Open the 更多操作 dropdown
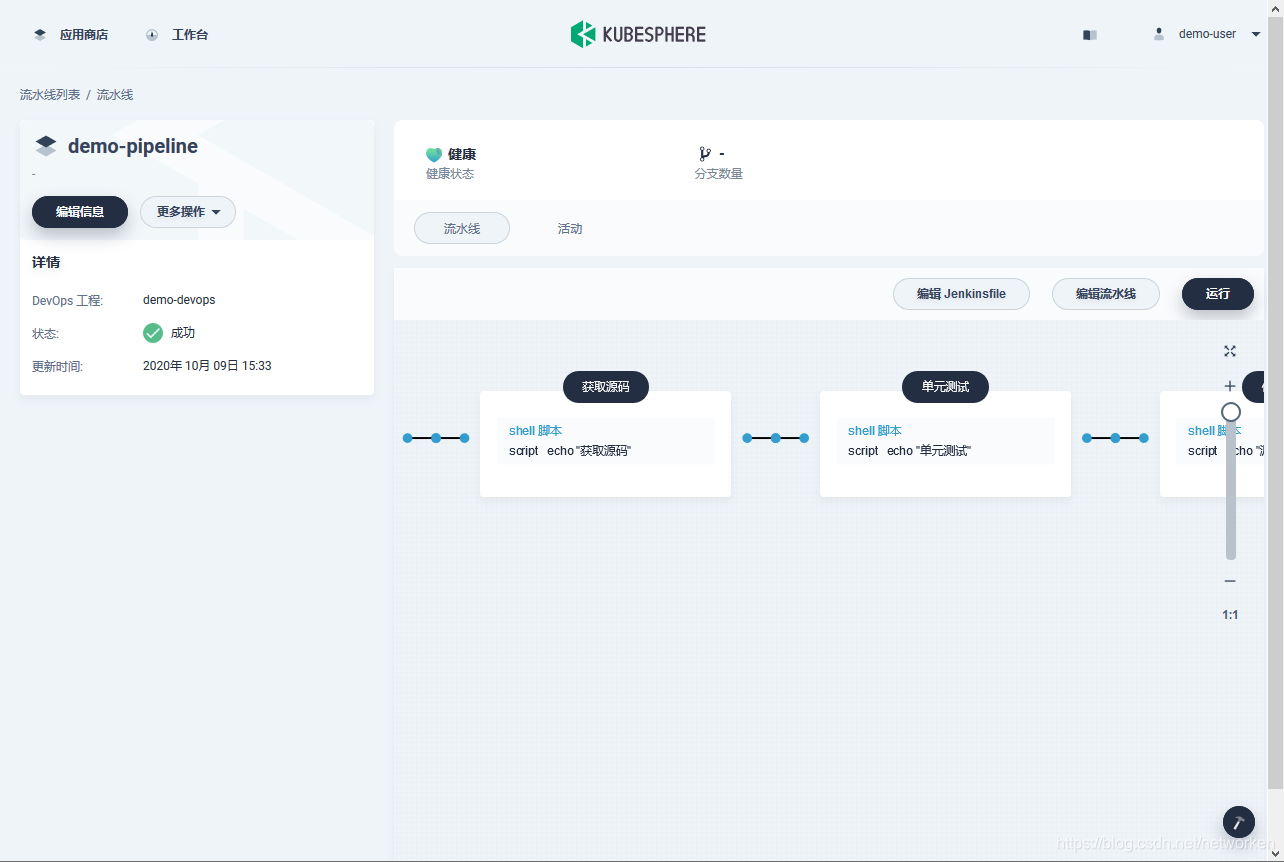Screen dimensions: 1284x862 188,212
